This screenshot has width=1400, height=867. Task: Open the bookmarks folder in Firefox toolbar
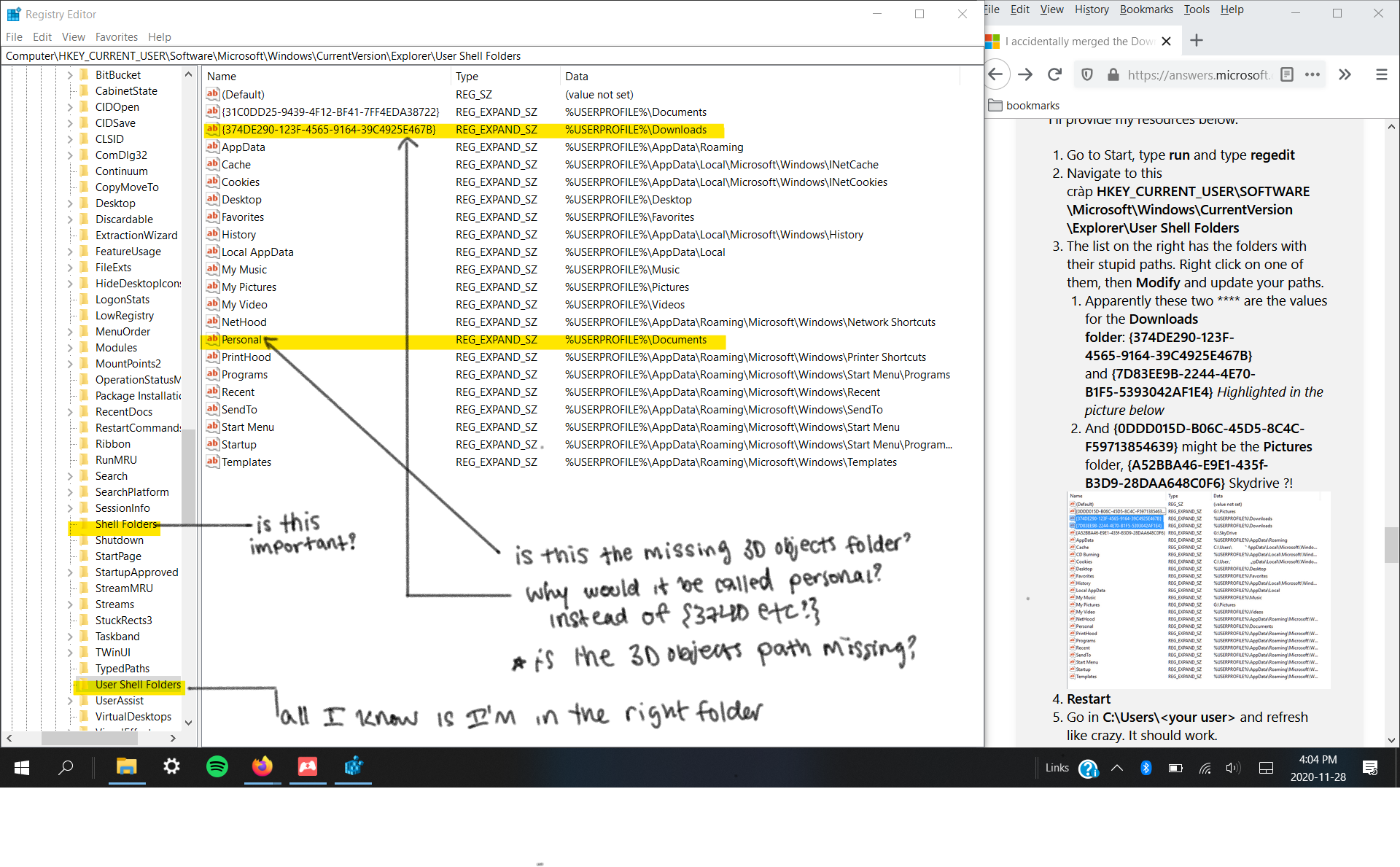point(1024,106)
